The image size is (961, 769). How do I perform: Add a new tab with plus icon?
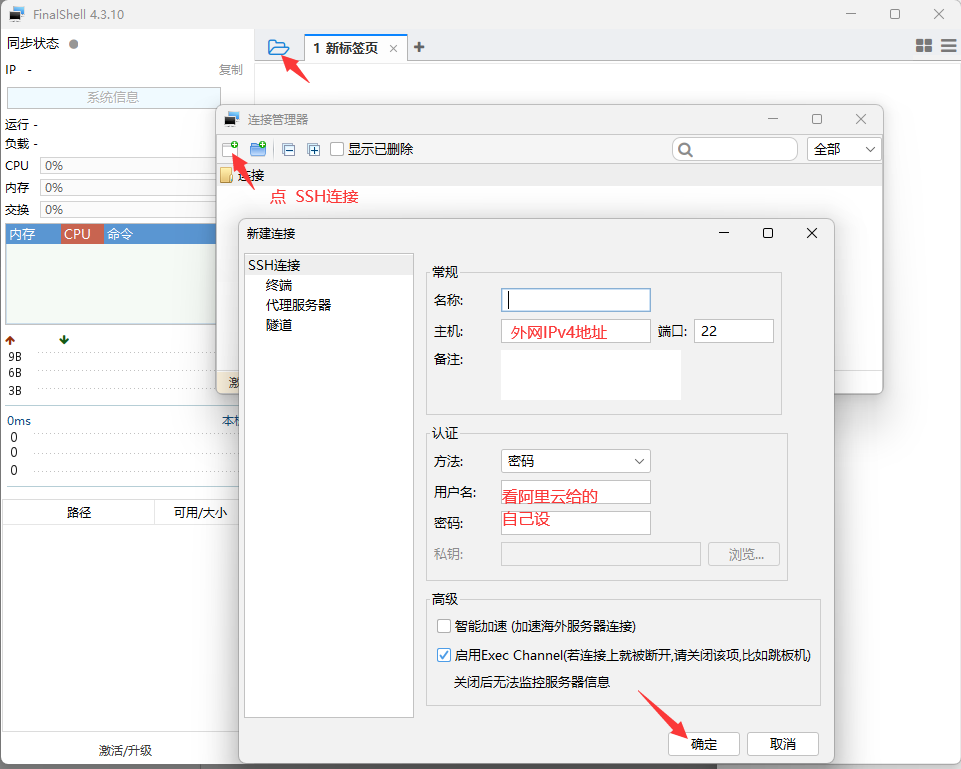click(419, 47)
